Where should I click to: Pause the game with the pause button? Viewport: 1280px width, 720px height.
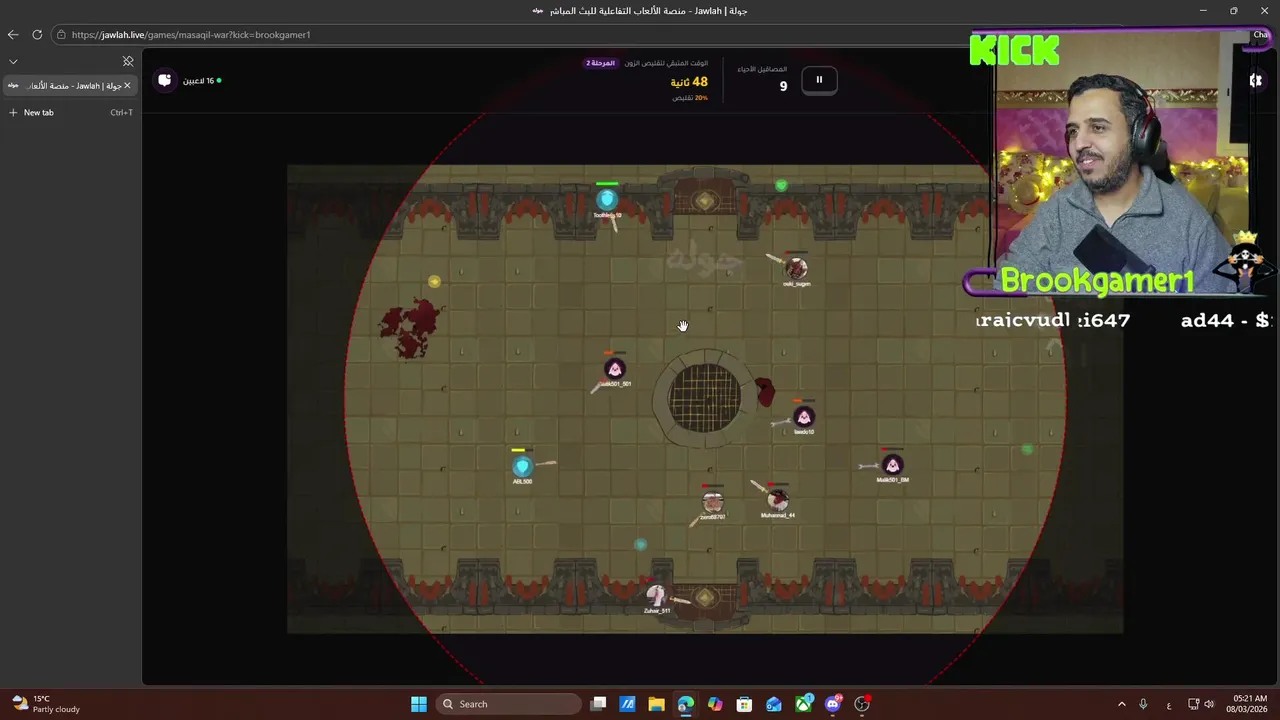[x=819, y=80]
